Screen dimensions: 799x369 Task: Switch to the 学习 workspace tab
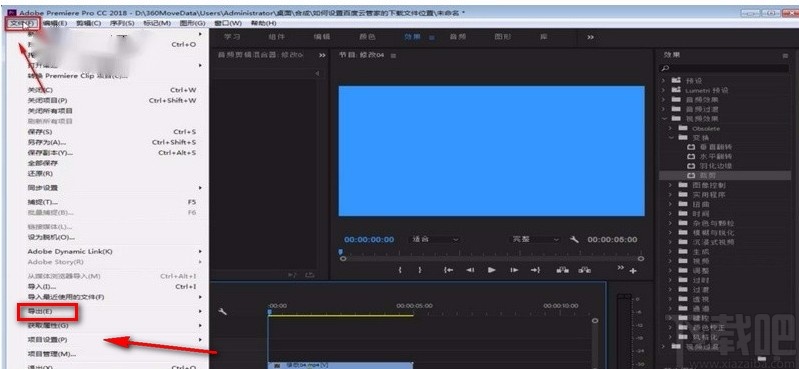tap(232, 37)
